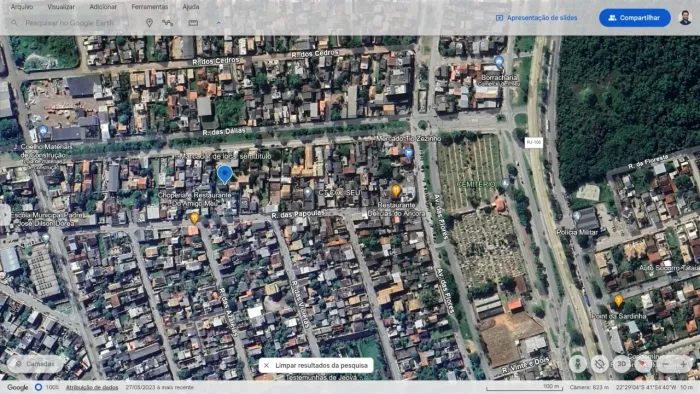
Task: Open the Arquivo menu
Action: point(22,7)
